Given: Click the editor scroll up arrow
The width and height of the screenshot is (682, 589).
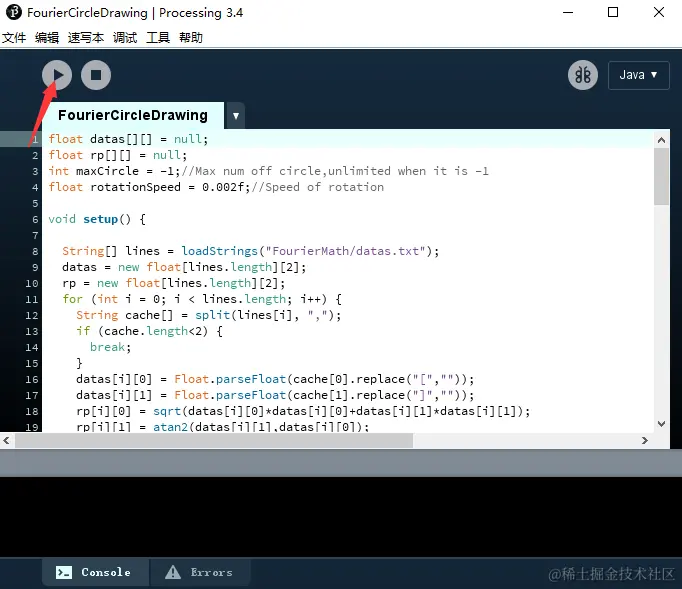Looking at the screenshot, I should pyautogui.click(x=662, y=140).
